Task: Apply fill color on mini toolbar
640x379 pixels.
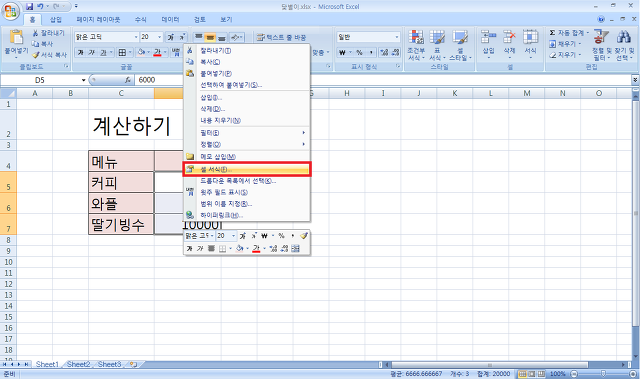Action: tap(240, 248)
